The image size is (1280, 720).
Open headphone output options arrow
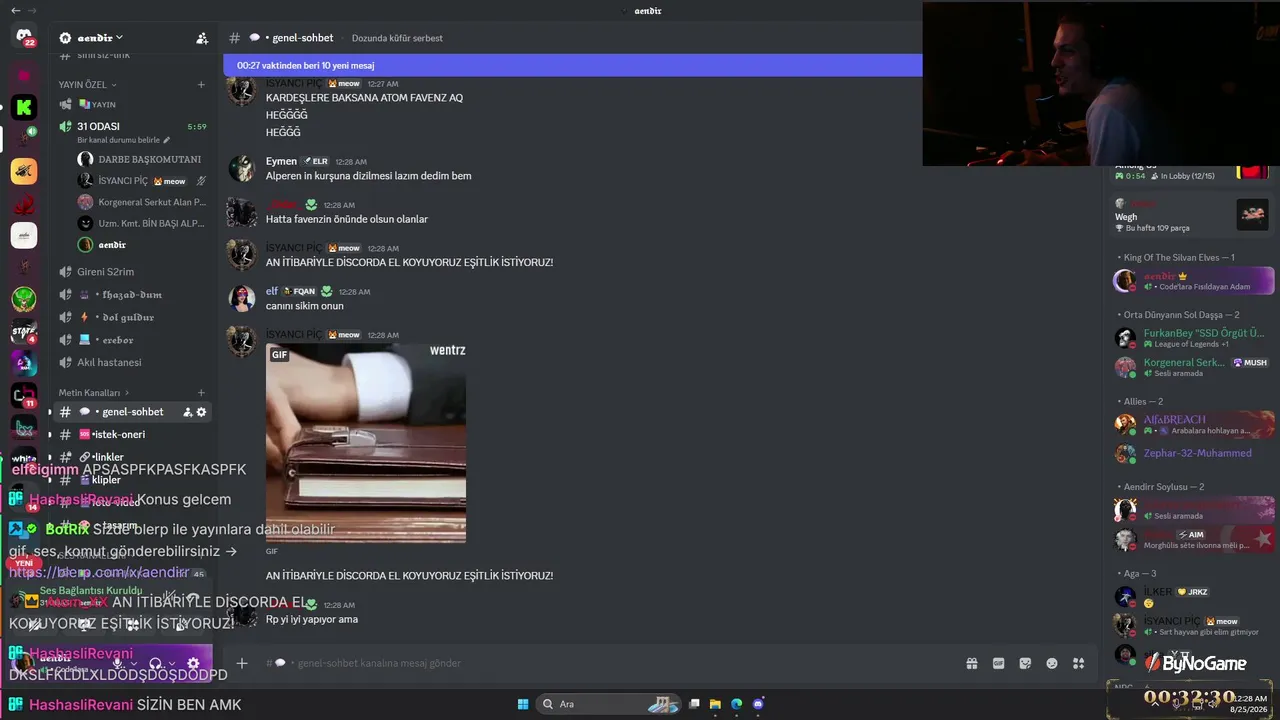pyautogui.click(x=172, y=663)
